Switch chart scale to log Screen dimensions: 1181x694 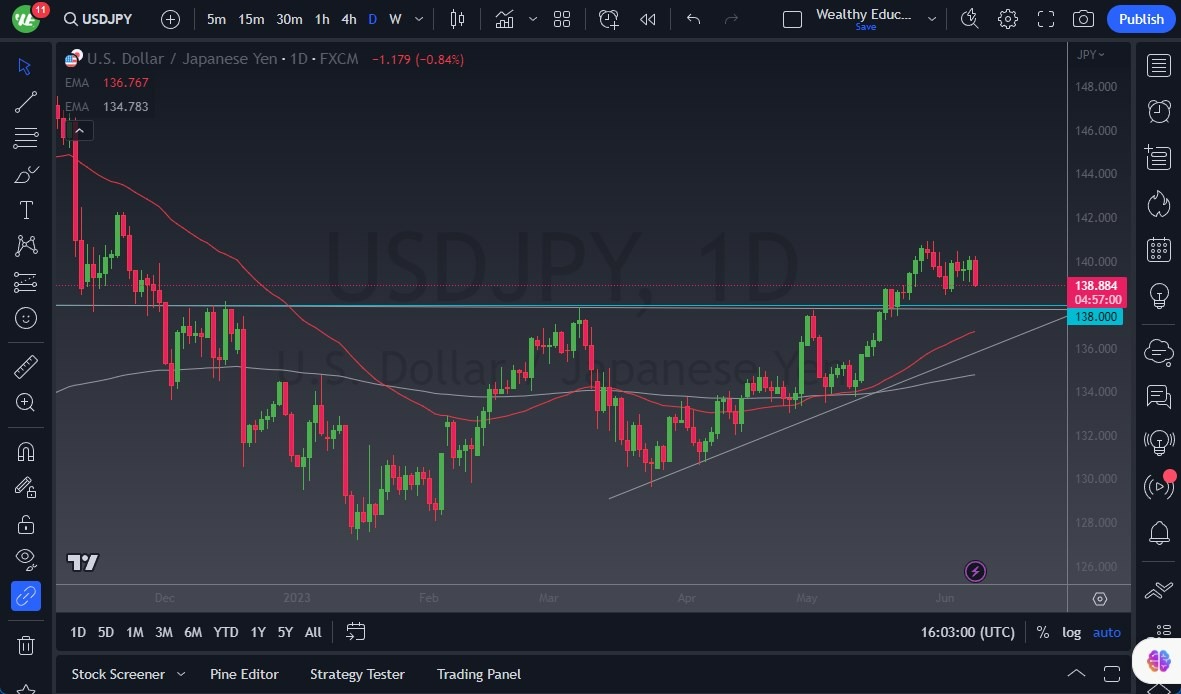point(1071,632)
